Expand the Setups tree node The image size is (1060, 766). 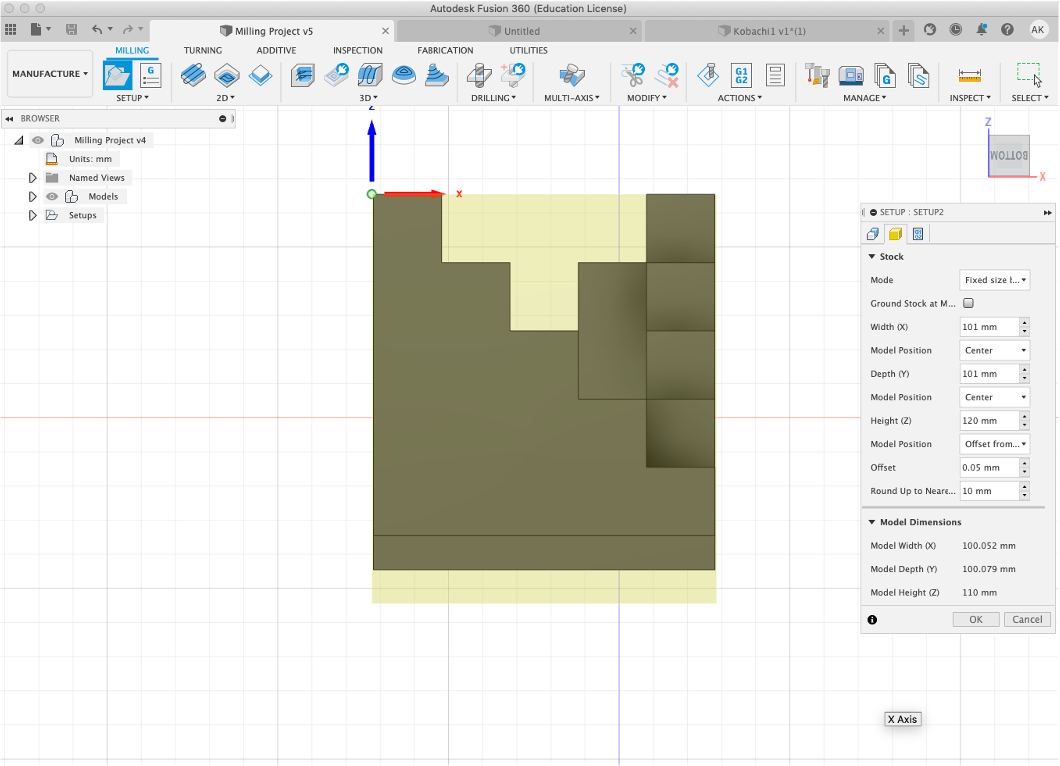pos(32,215)
